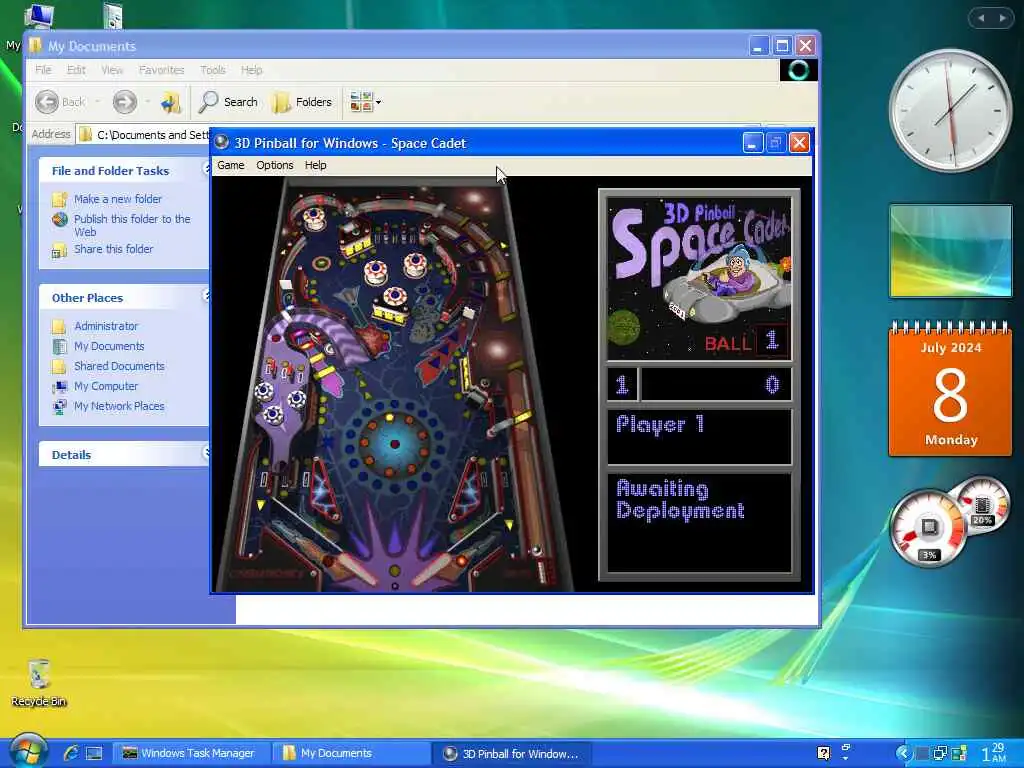Open the Edit menu in My Documents
1024x768 pixels.
coord(76,70)
